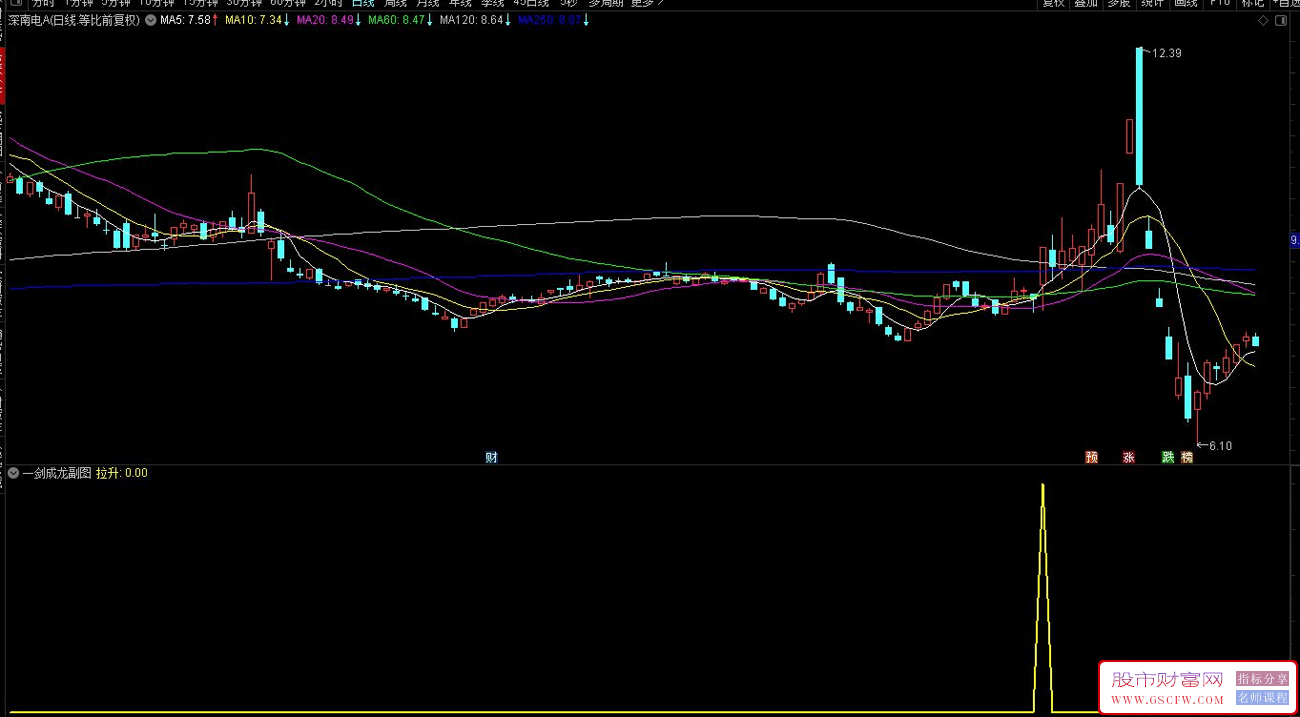1300x717 pixels.
Task: Click the blue price tag on right axis
Action: pyautogui.click(x=1294, y=240)
